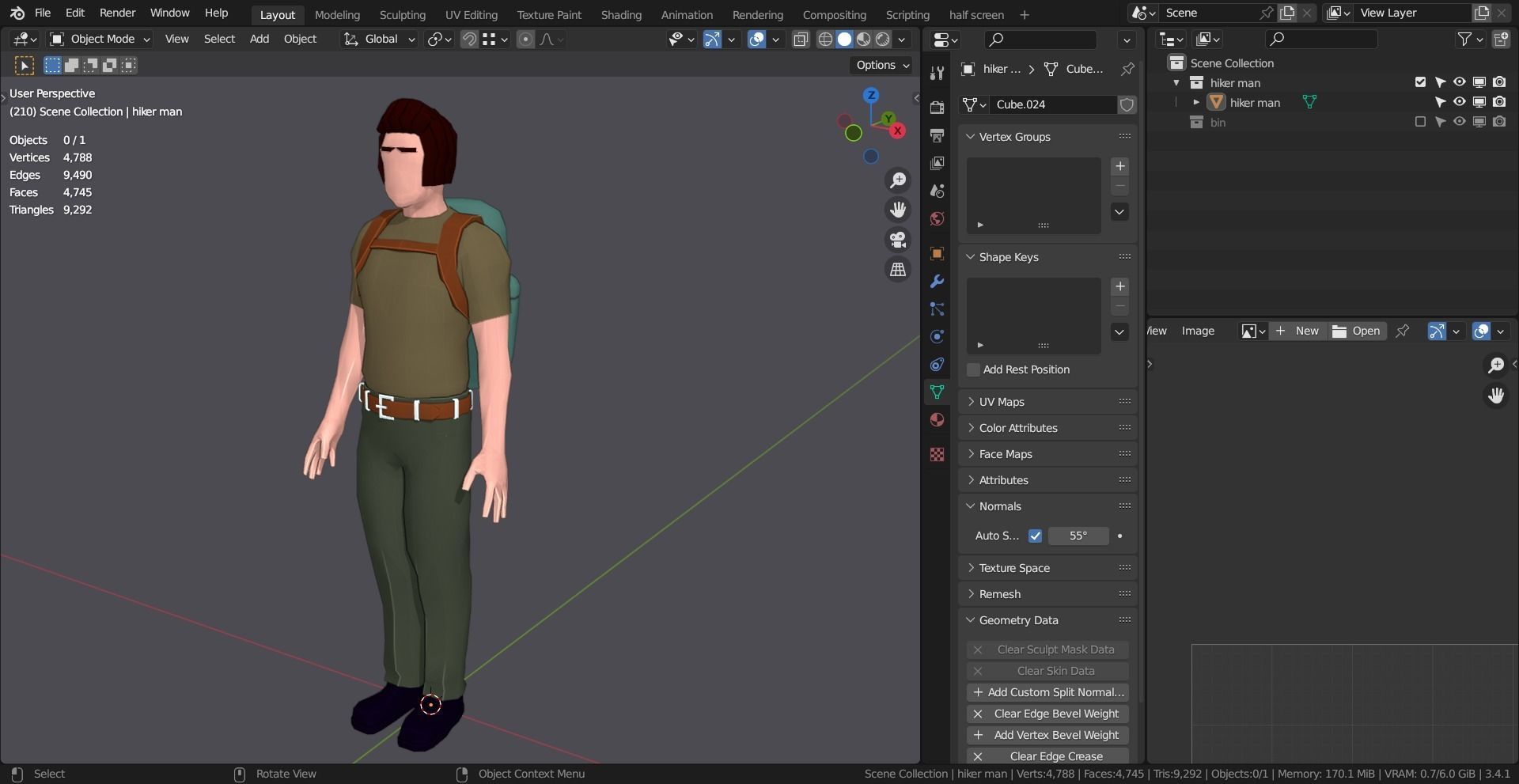Open the Modifier properties wrench tab
This screenshot has height=784, width=1519.
point(938,281)
